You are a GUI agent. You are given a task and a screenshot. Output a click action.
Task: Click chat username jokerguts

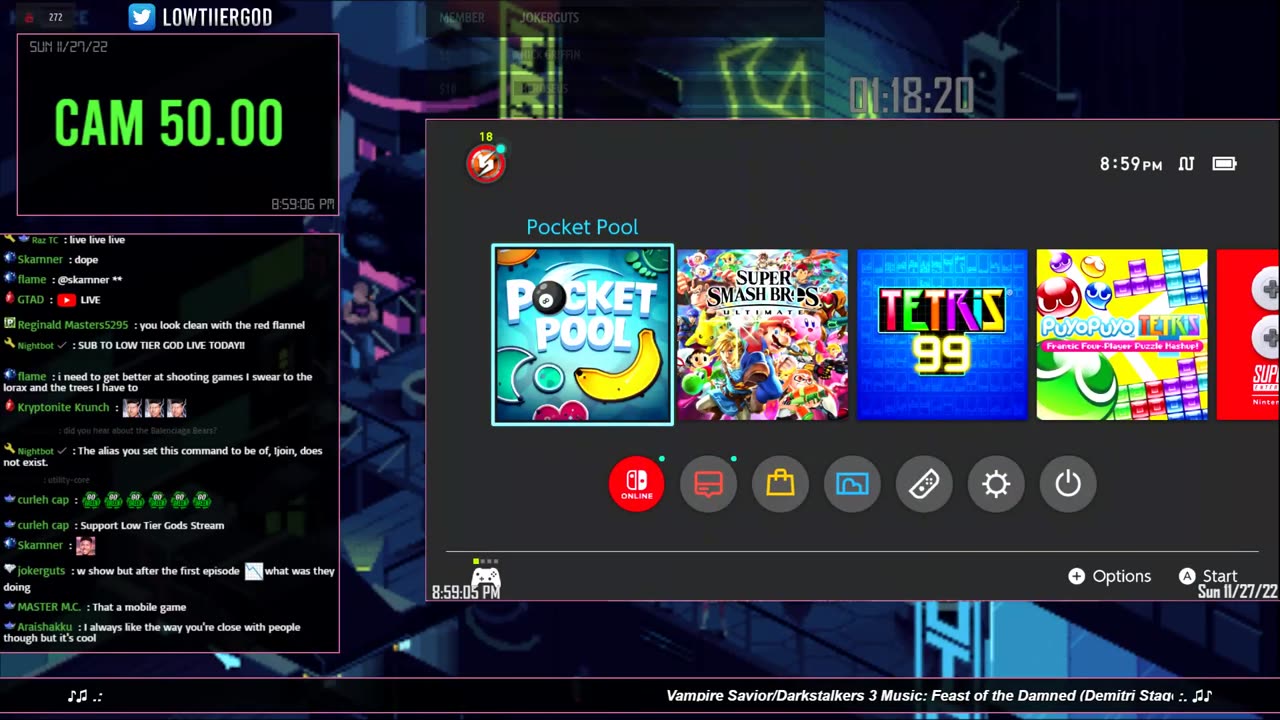coord(41,571)
